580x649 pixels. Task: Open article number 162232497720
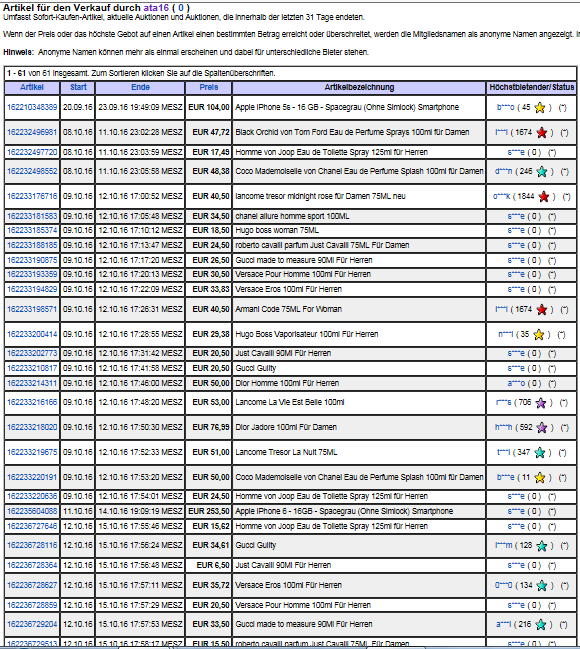point(32,152)
